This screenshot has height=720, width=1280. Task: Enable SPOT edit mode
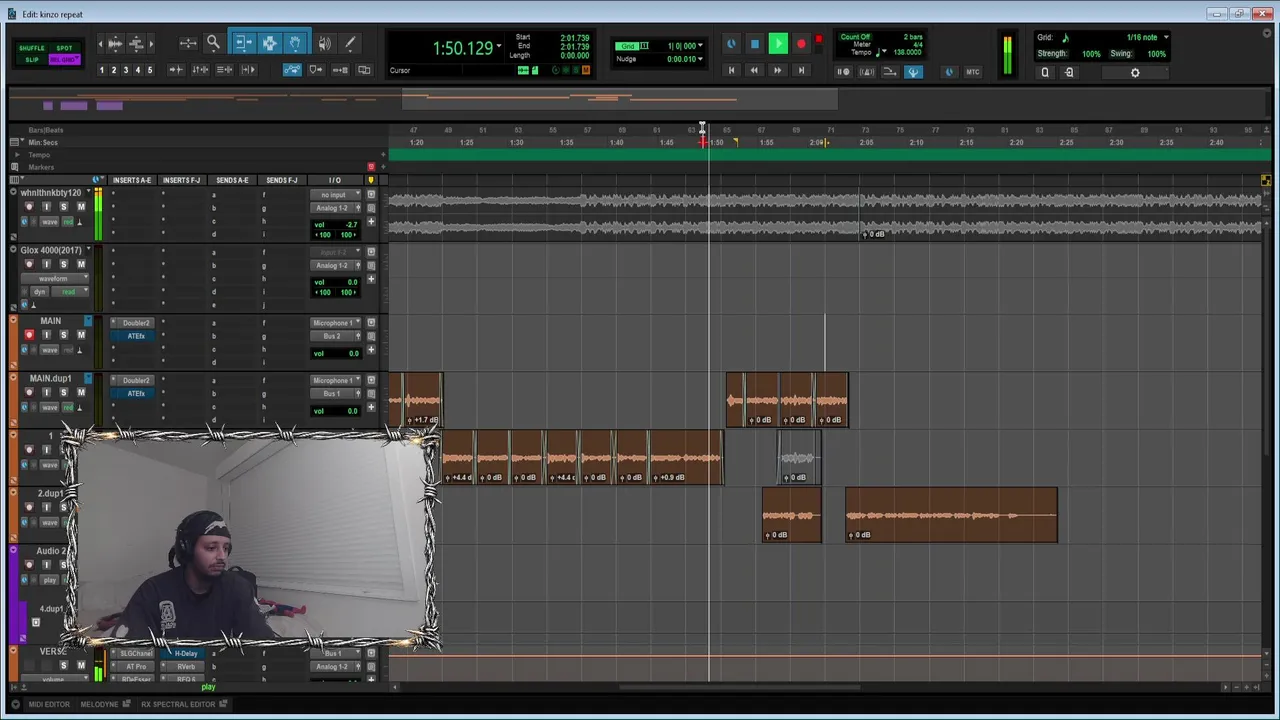click(x=64, y=48)
